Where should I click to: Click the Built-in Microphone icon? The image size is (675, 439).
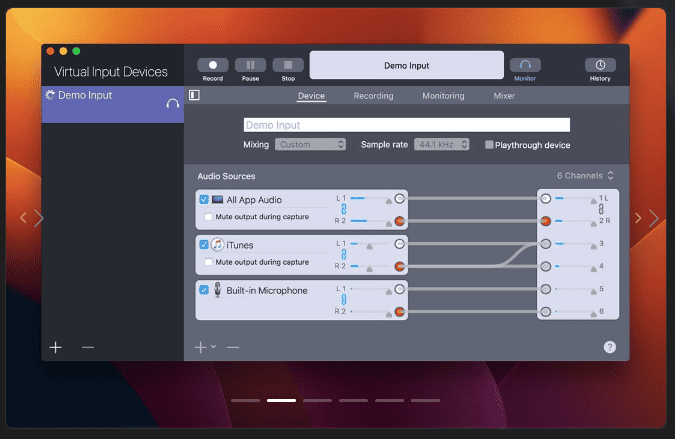217,290
